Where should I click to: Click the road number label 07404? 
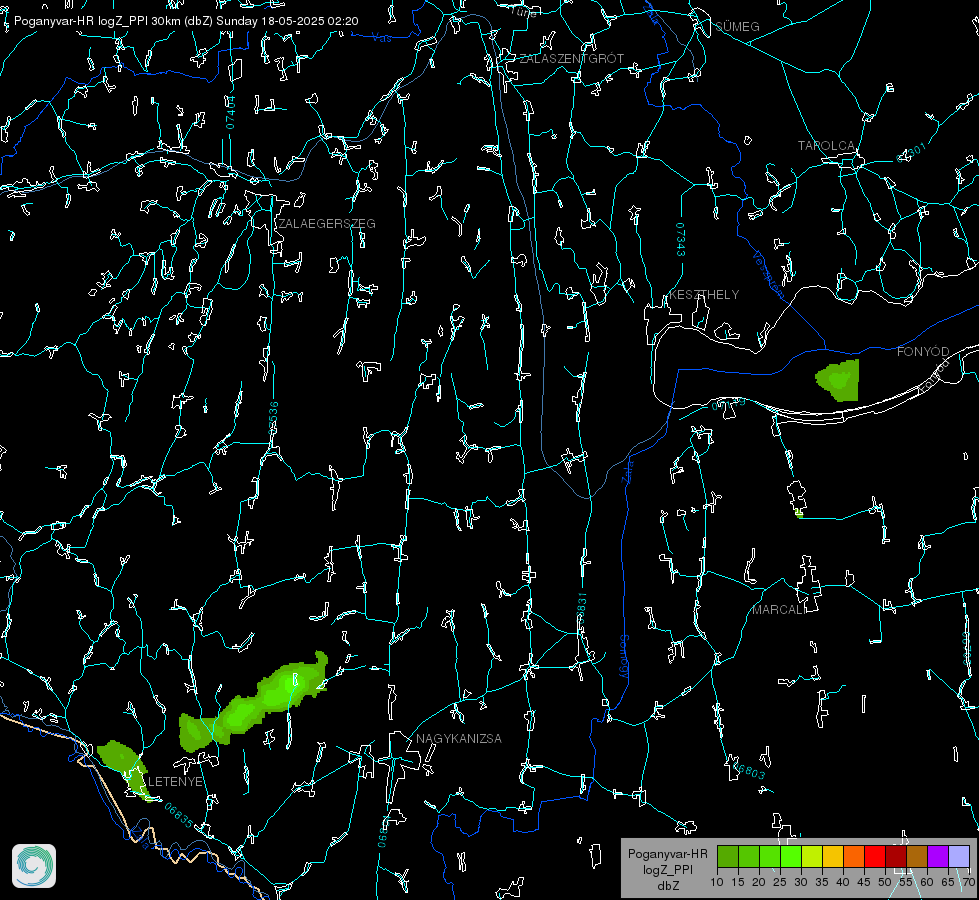[x=230, y=112]
